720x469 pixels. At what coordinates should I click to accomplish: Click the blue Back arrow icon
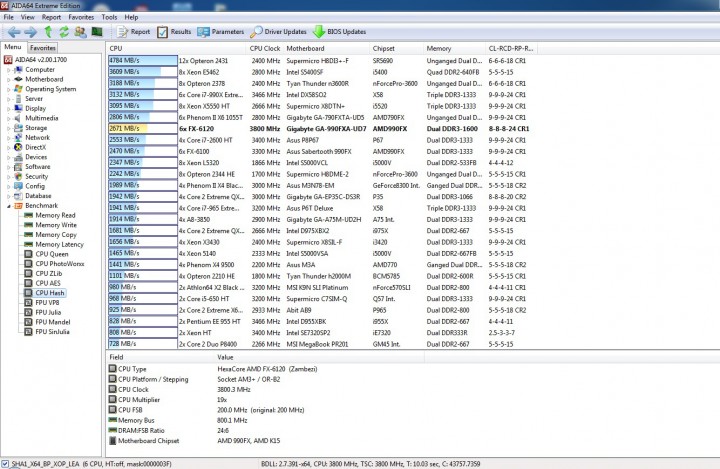point(14,32)
